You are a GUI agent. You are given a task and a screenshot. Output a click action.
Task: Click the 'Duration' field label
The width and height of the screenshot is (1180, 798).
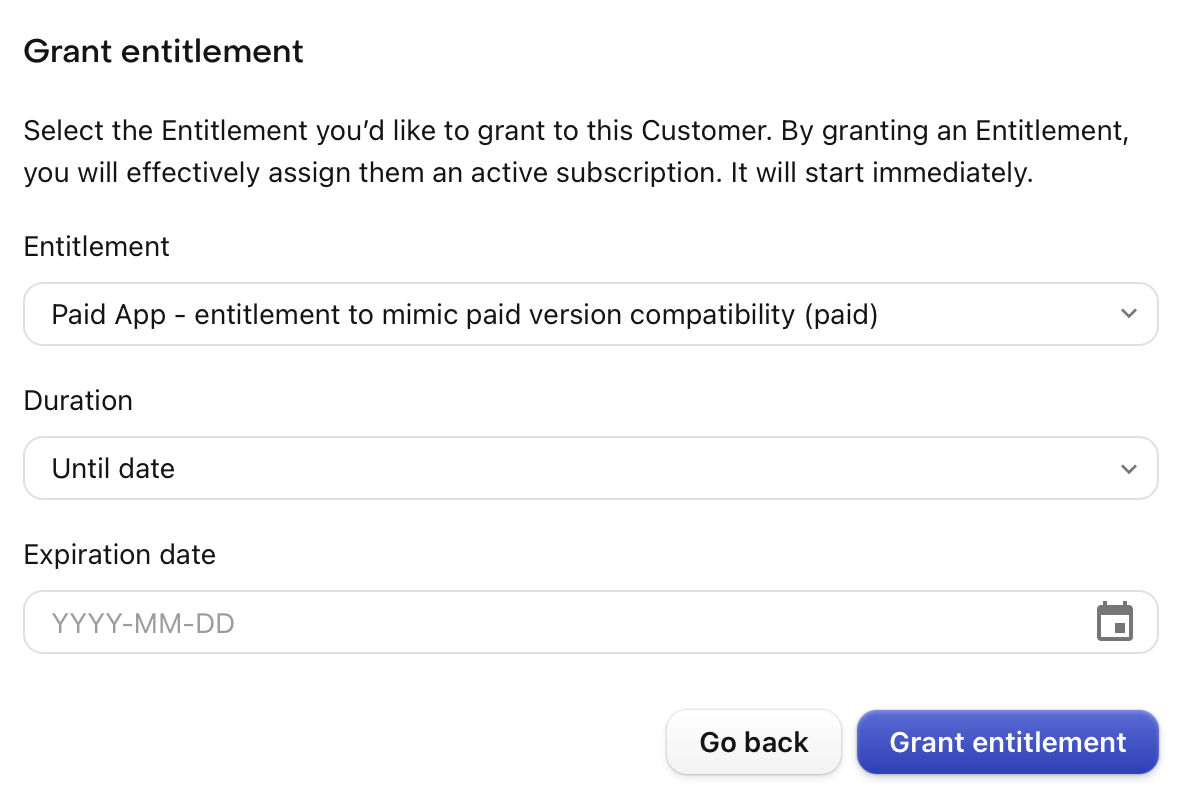tap(78, 401)
